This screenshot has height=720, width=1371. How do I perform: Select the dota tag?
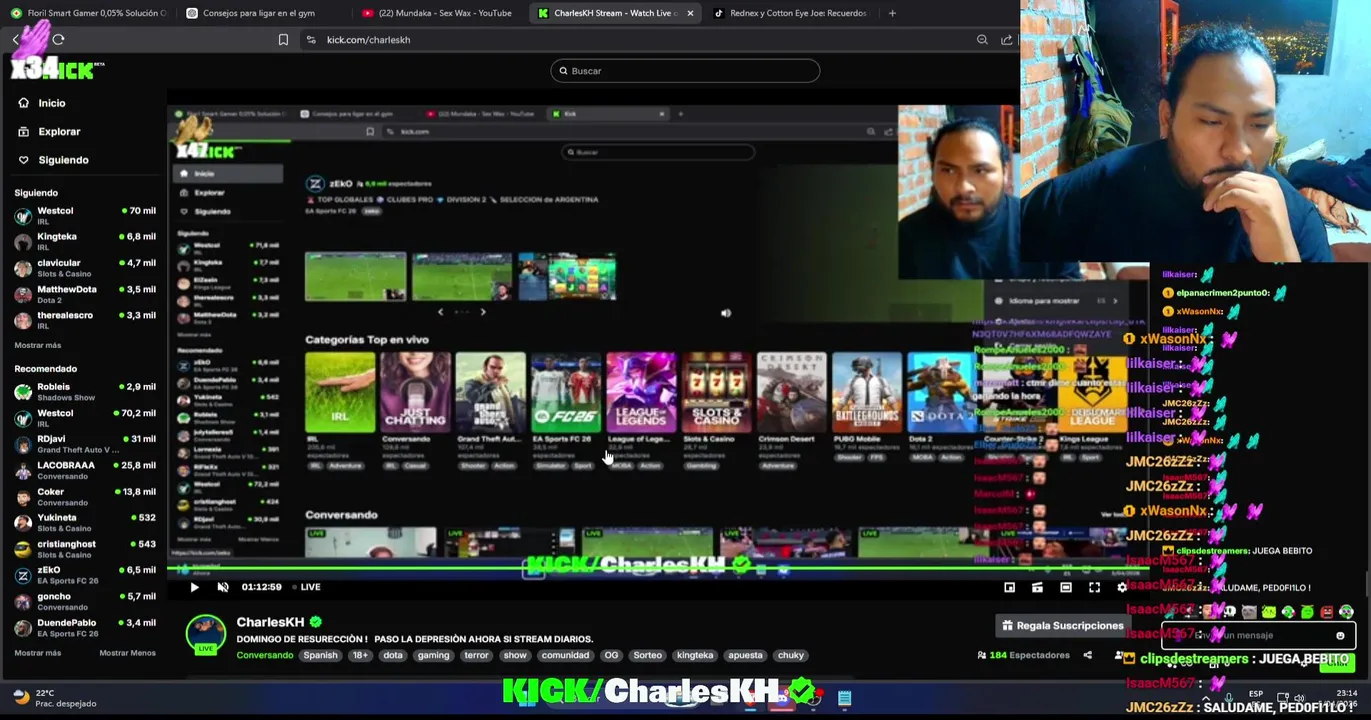[x=393, y=655]
